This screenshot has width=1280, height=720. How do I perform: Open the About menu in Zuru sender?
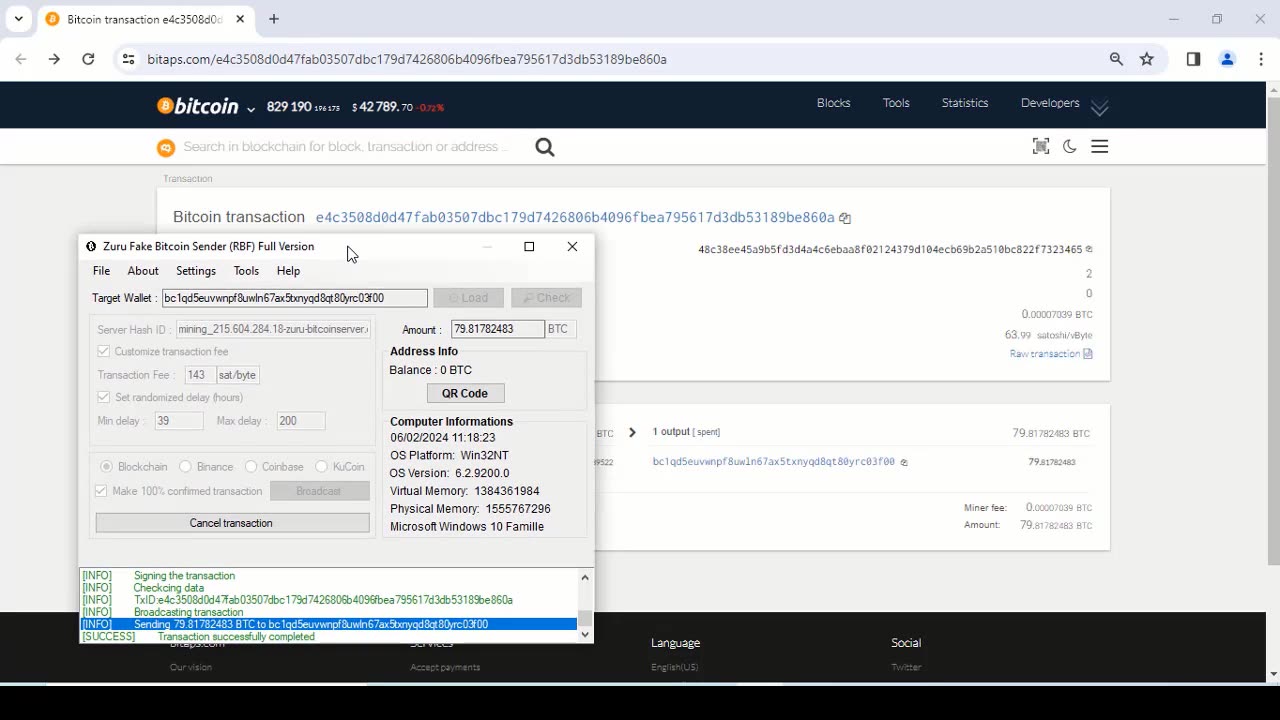pos(143,271)
